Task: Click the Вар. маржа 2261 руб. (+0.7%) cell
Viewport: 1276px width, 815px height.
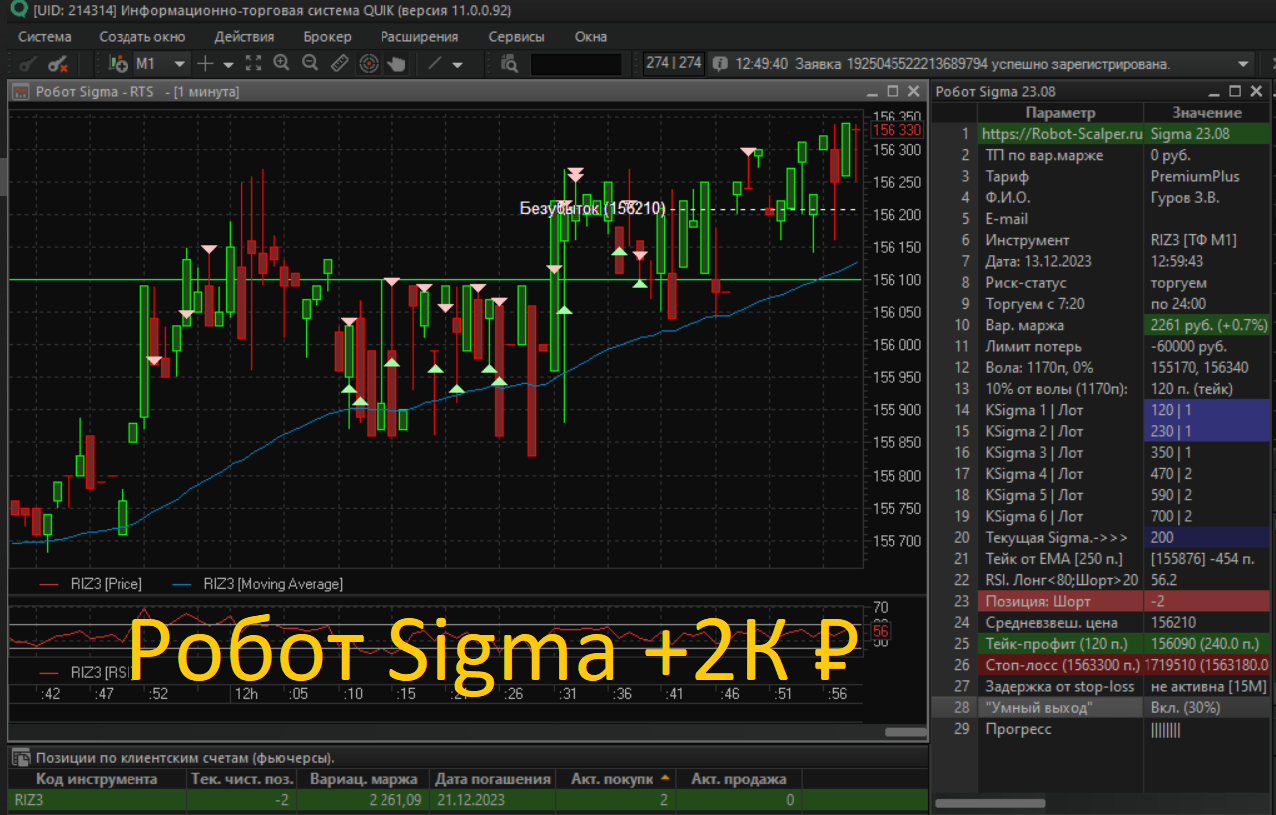Action: click(x=1207, y=325)
